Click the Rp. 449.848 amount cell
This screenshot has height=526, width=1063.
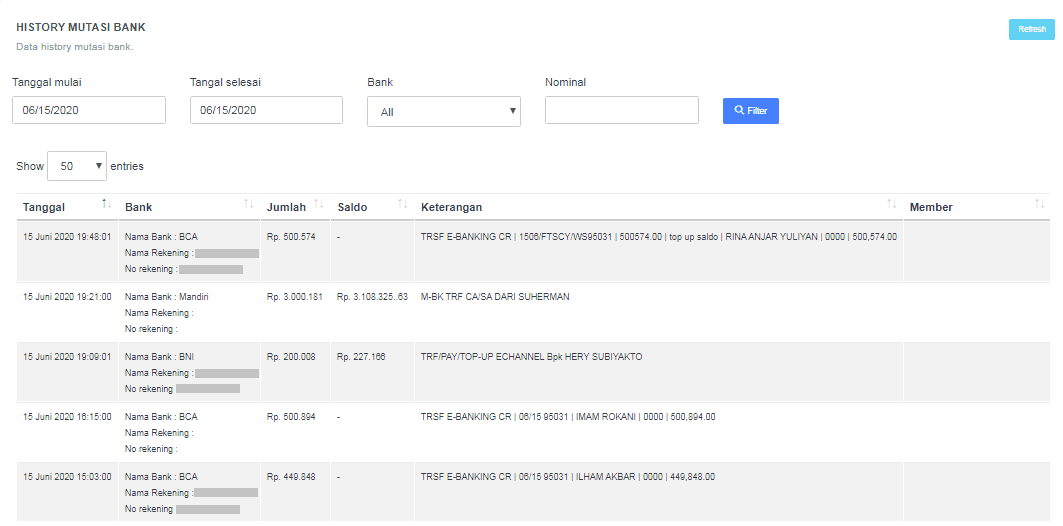click(291, 477)
